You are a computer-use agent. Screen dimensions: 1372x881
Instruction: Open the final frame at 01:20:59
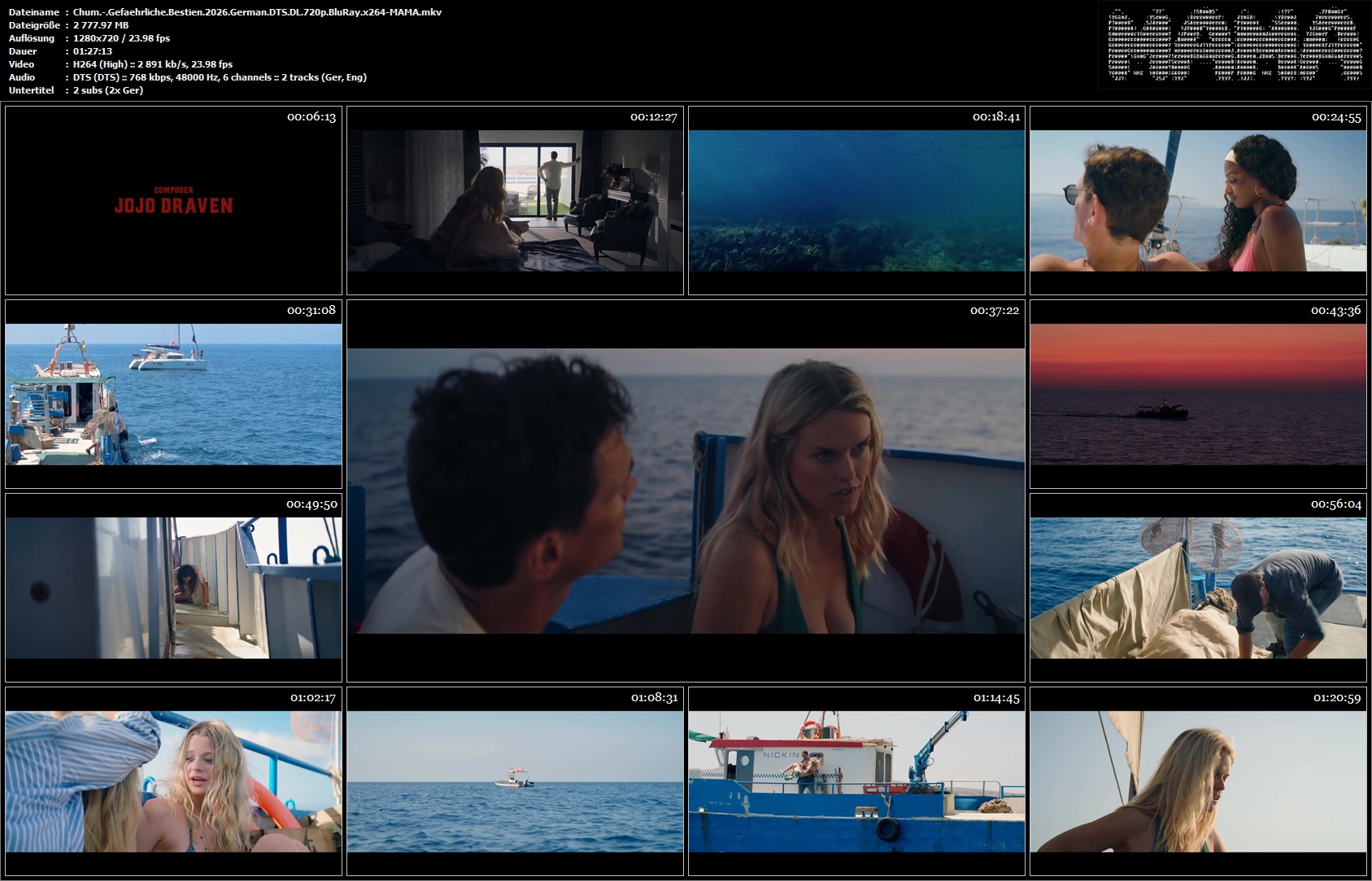point(1198,781)
